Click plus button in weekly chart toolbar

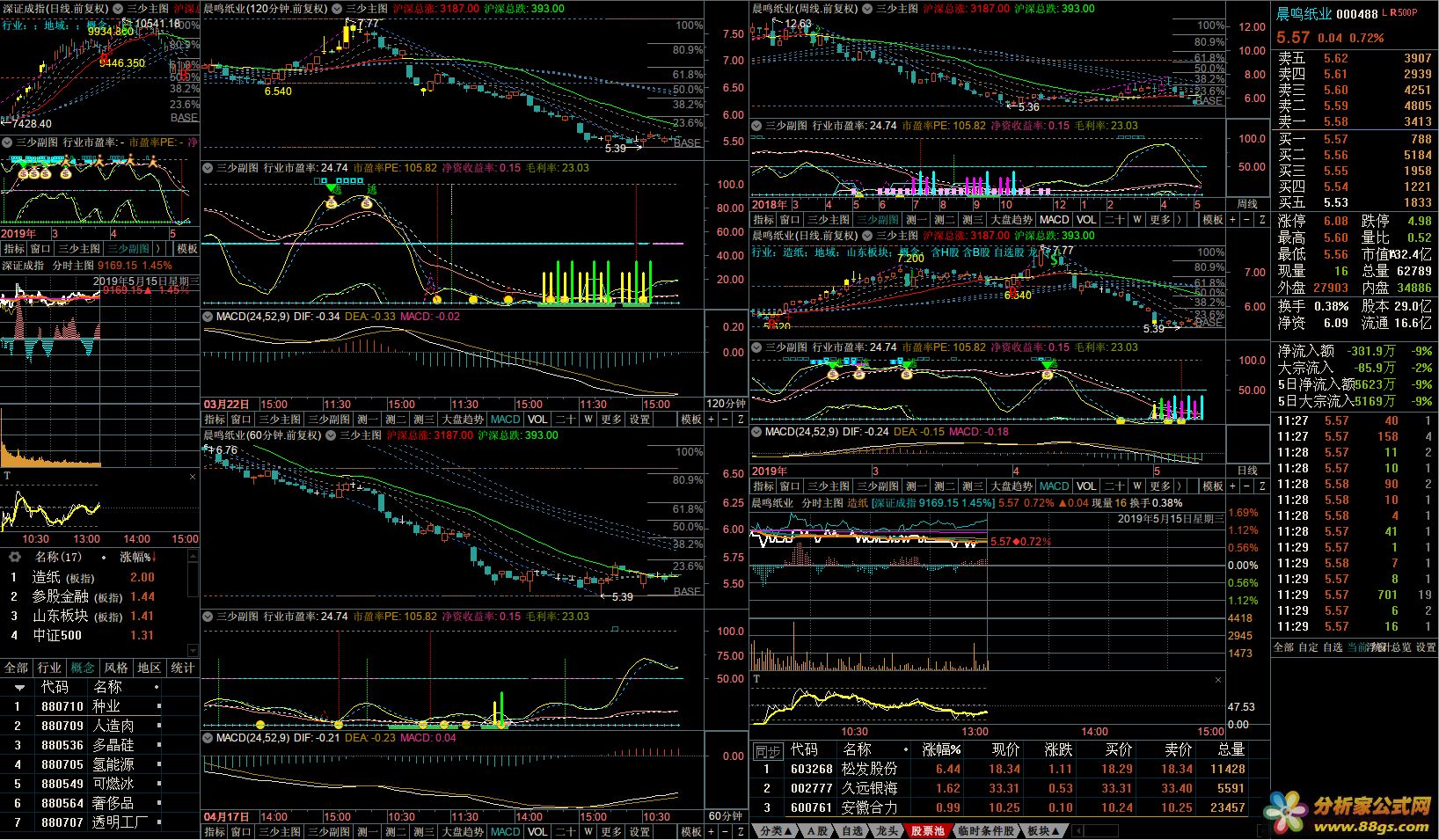pos(1234,219)
